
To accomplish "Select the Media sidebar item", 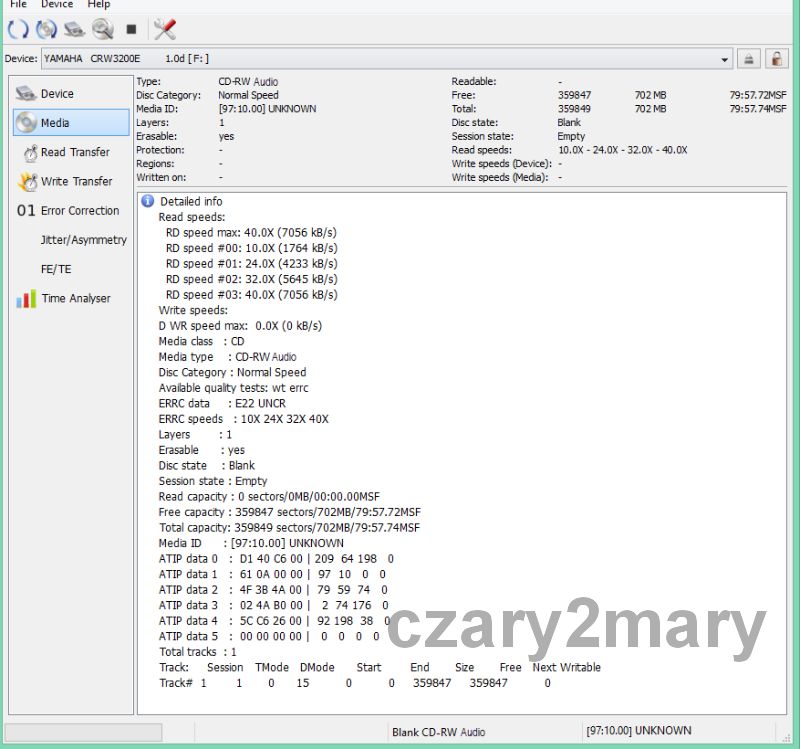I will 55,123.
